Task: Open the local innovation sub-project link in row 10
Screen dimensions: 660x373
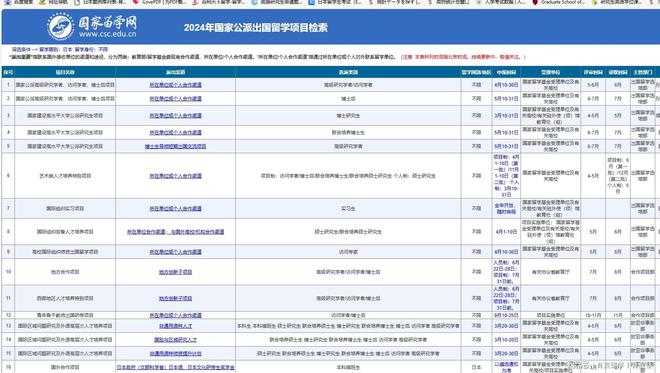Action: click(x=175, y=272)
